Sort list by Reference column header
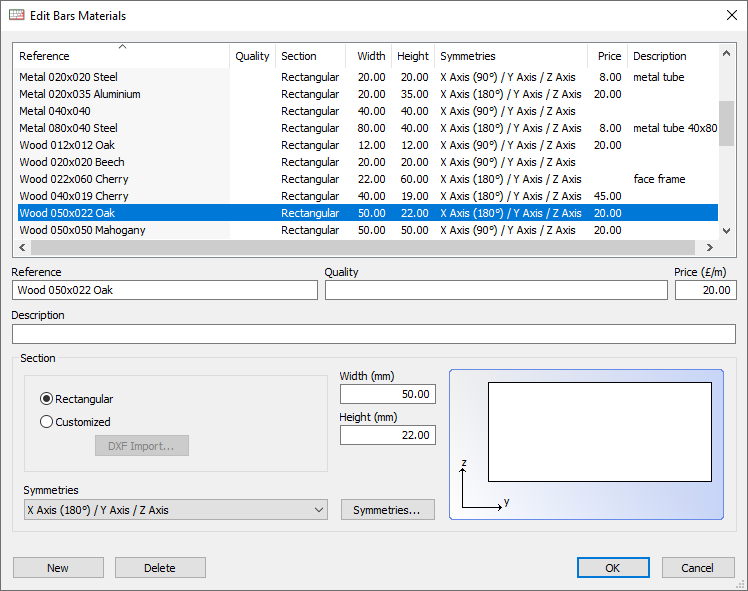This screenshot has height=591, width=748. pyautogui.click(x=123, y=56)
